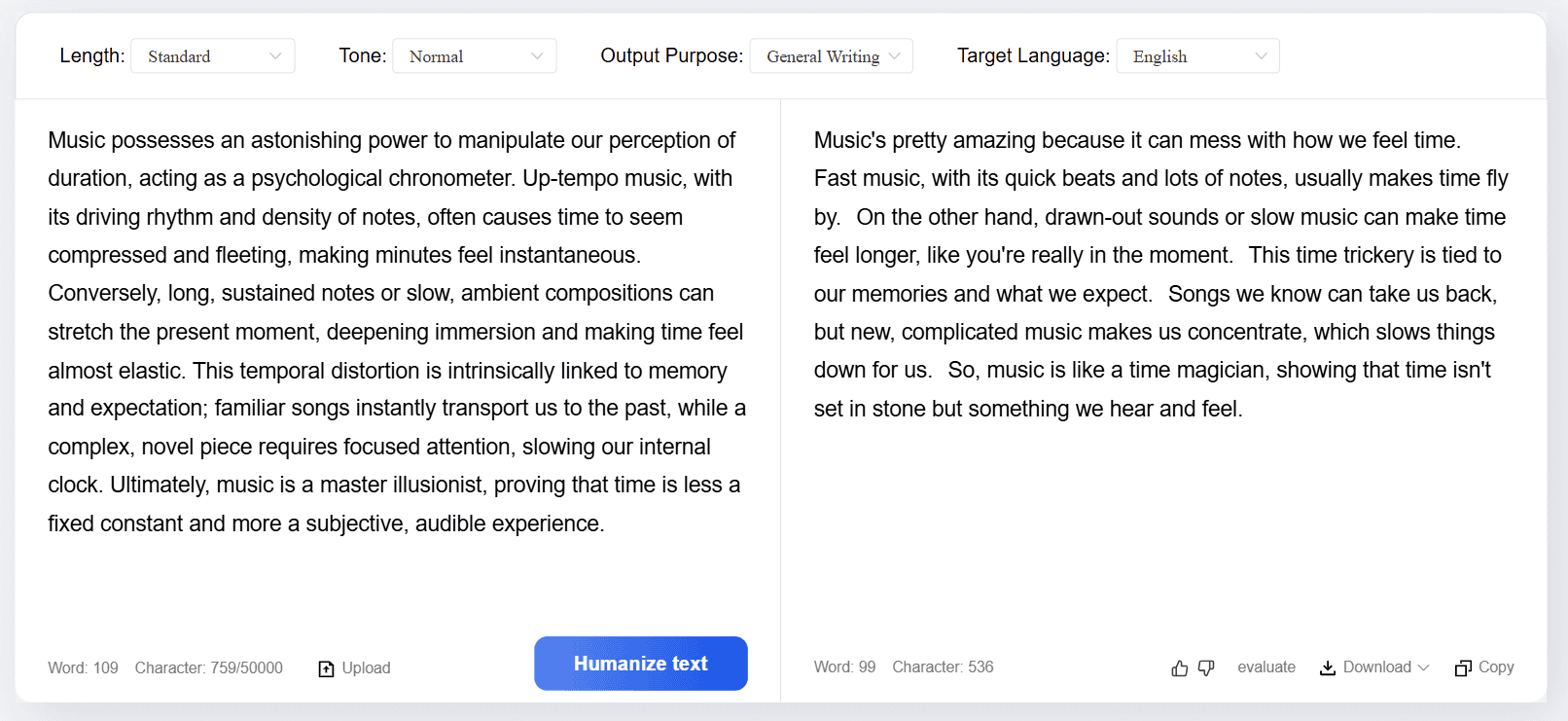This screenshot has width=1568, height=721.
Task: Expand the Download options chevron
Action: pyautogui.click(x=1424, y=667)
